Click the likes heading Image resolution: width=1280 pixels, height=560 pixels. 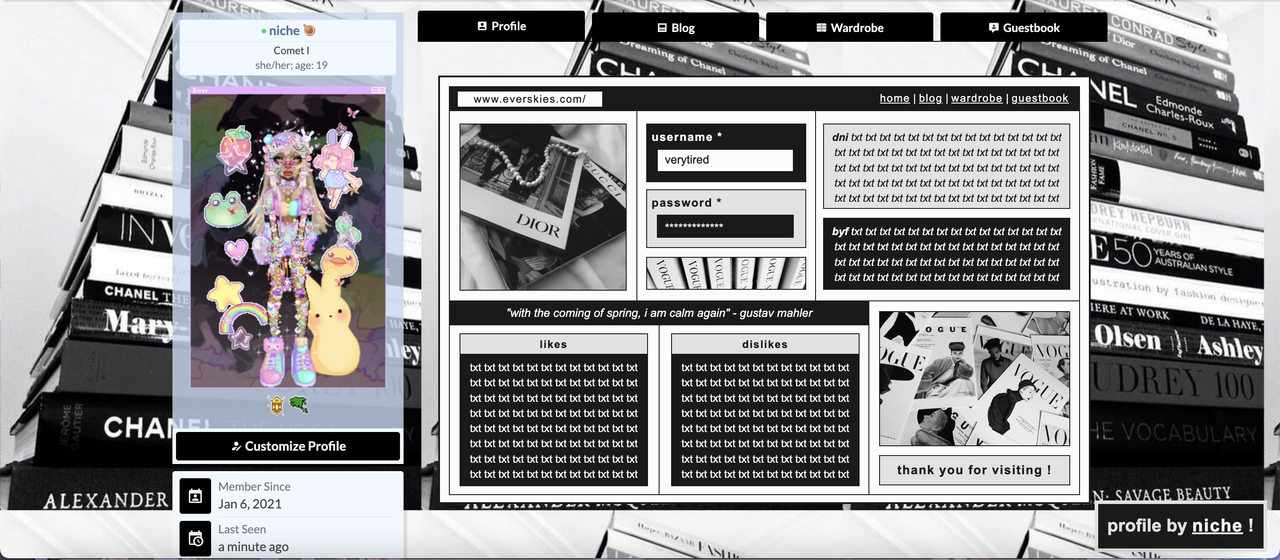click(553, 344)
